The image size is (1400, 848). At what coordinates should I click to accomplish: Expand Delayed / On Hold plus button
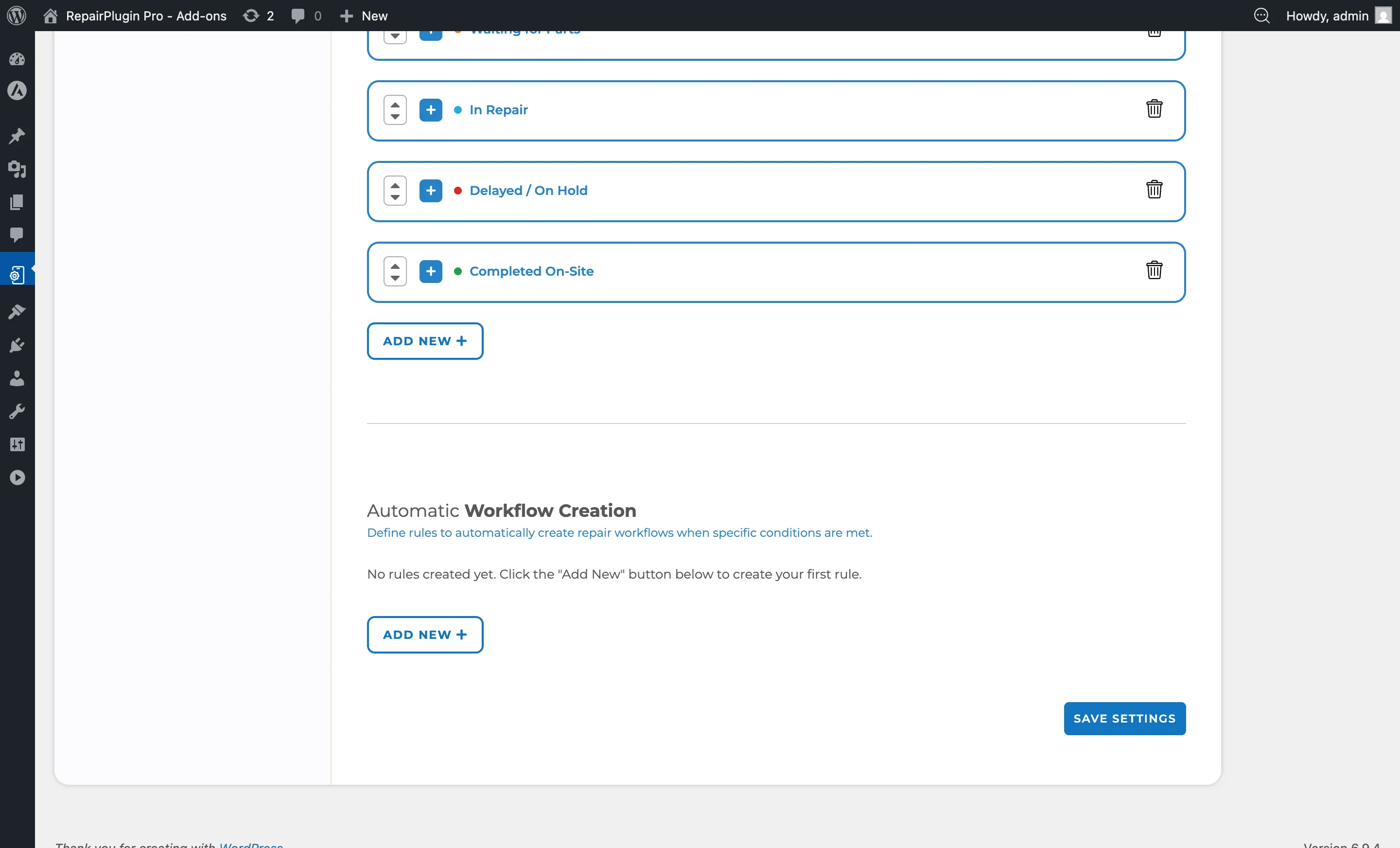tap(431, 191)
